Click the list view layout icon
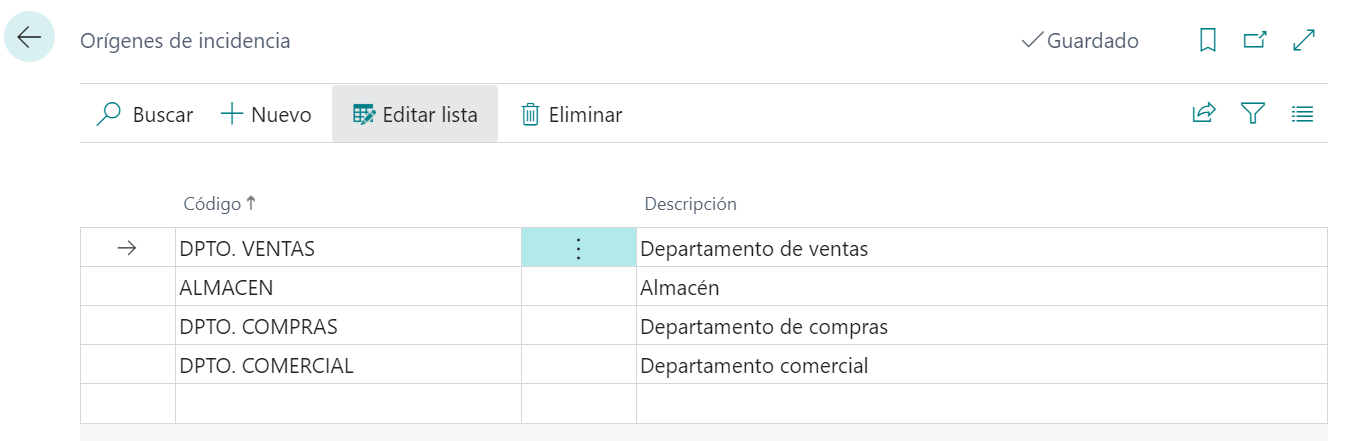Viewport: 1348px width, 441px height. click(x=1302, y=114)
